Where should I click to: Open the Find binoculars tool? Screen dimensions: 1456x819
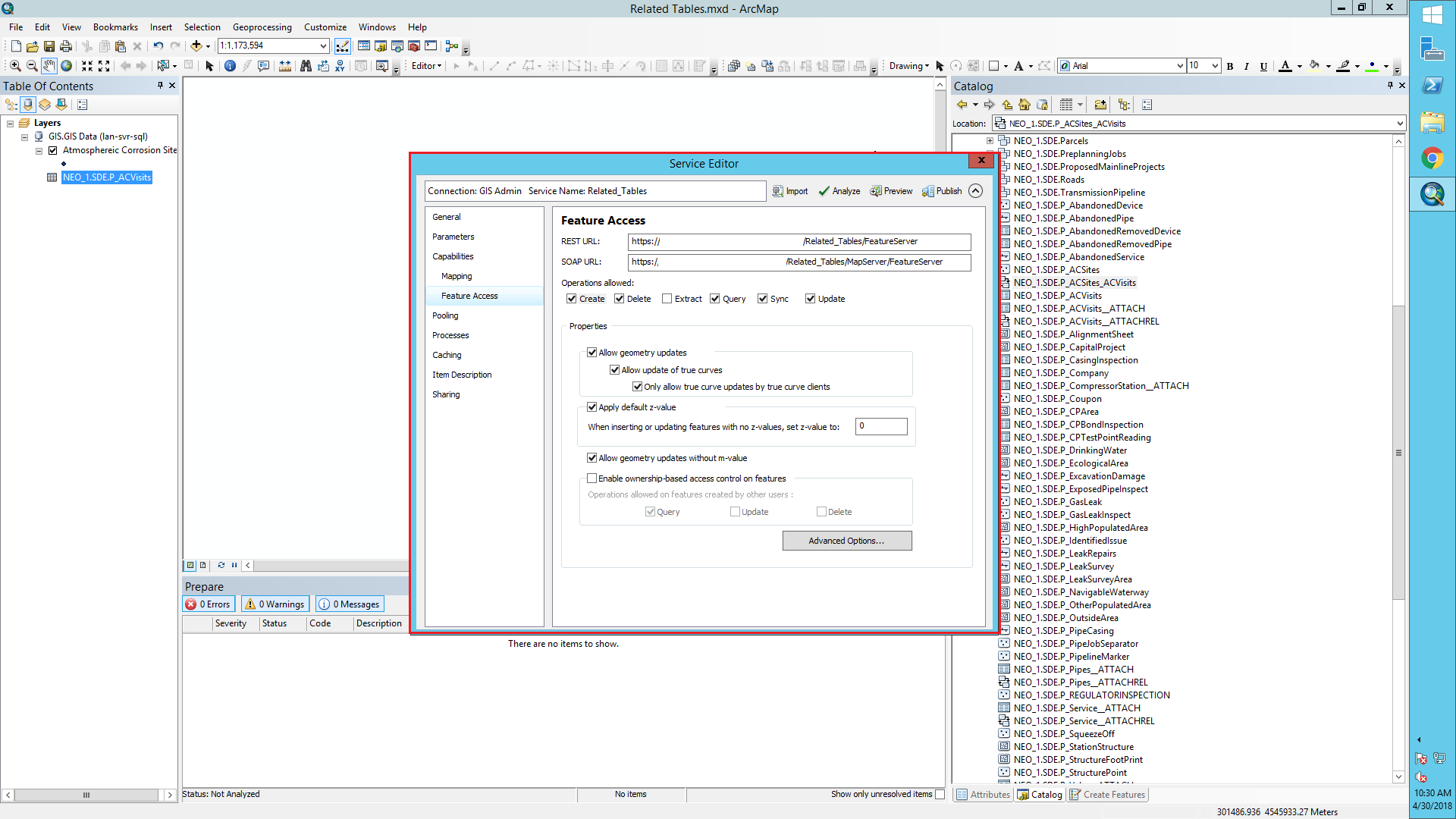[x=306, y=66]
